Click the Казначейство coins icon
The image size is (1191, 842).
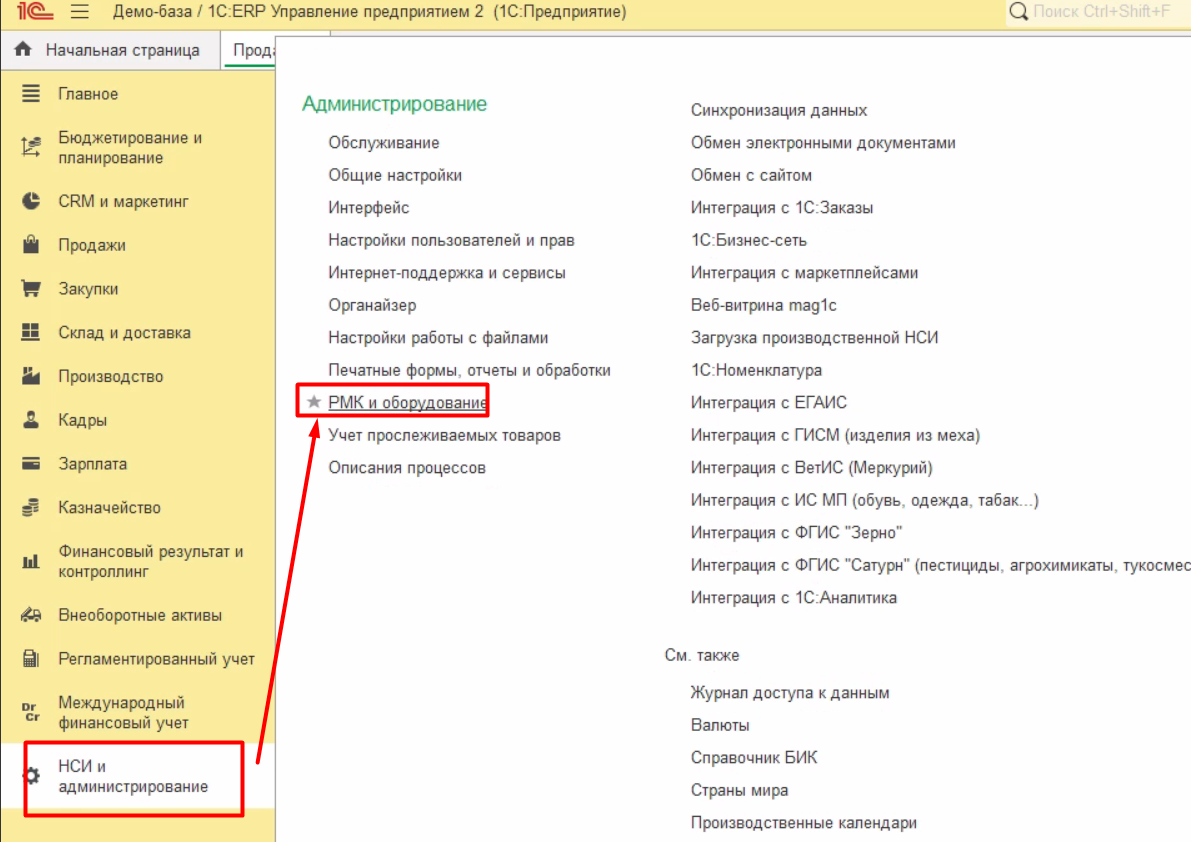31,508
